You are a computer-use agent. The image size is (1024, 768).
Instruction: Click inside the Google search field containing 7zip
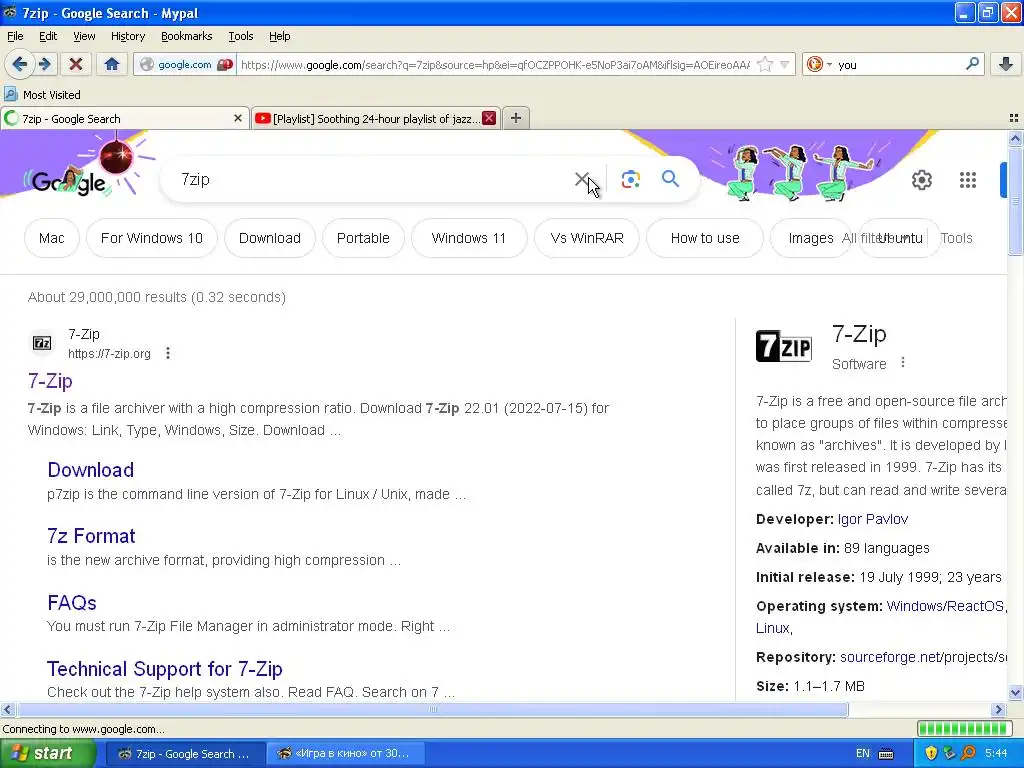[372, 180]
